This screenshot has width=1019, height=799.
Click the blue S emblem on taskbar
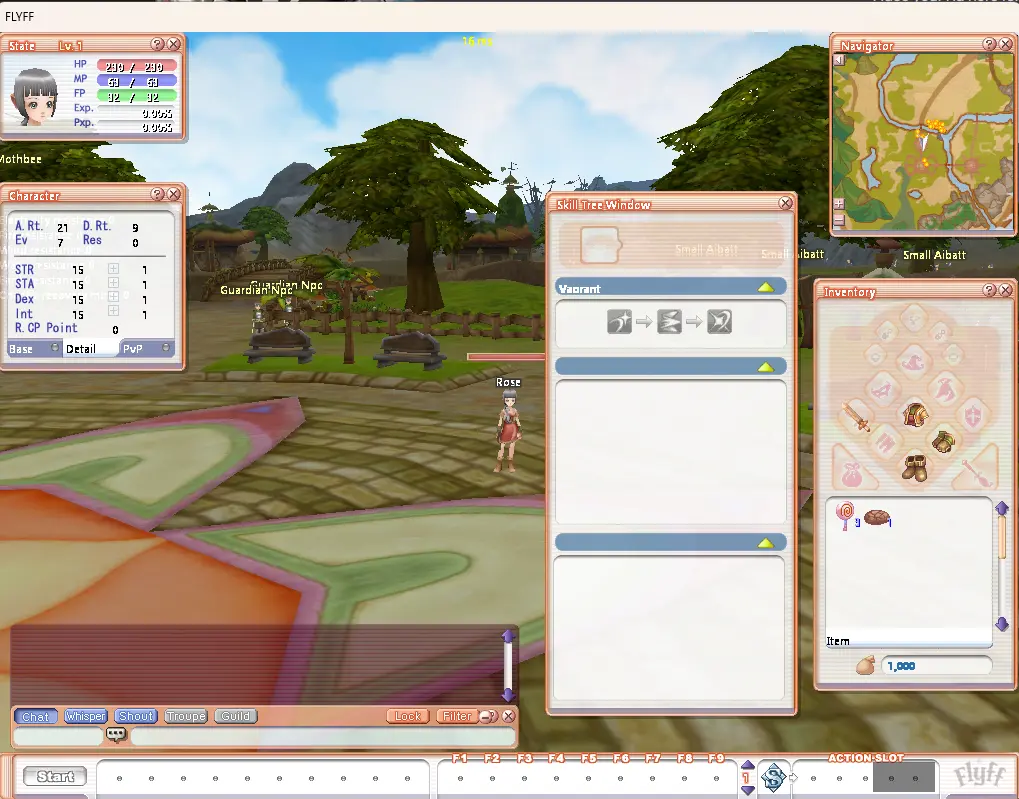click(x=773, y=778)
